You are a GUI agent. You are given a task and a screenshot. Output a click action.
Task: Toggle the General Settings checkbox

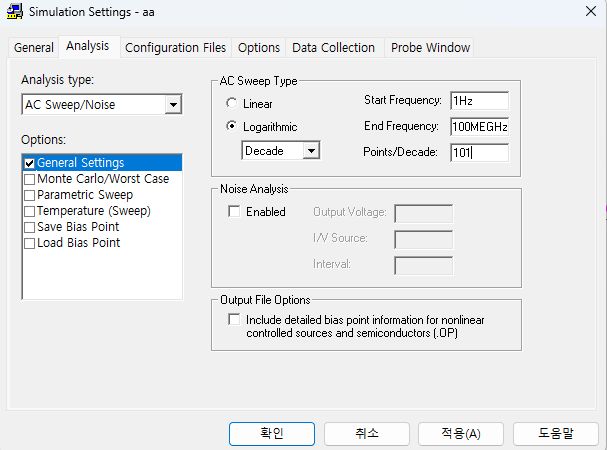point(29,163)
